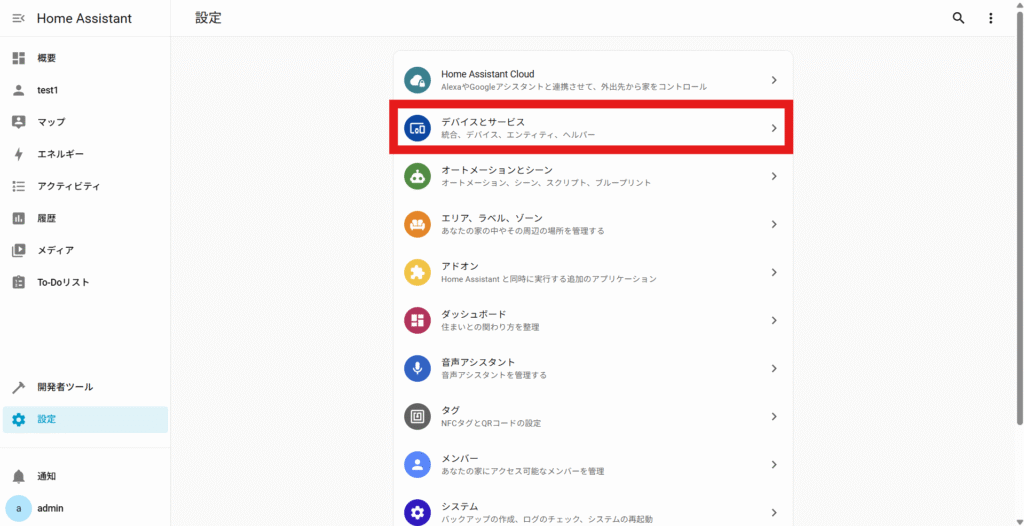
Task: Open 開発者ツール in the sidebar
Action: pos(64,387)
